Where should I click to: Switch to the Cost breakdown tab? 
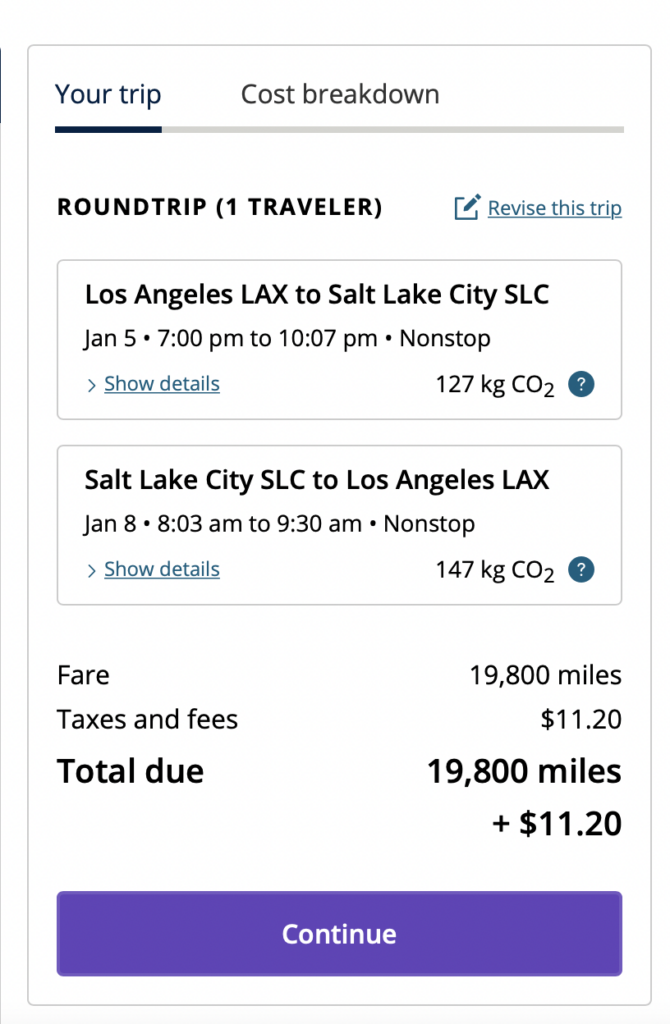click(x=339, y=94)
